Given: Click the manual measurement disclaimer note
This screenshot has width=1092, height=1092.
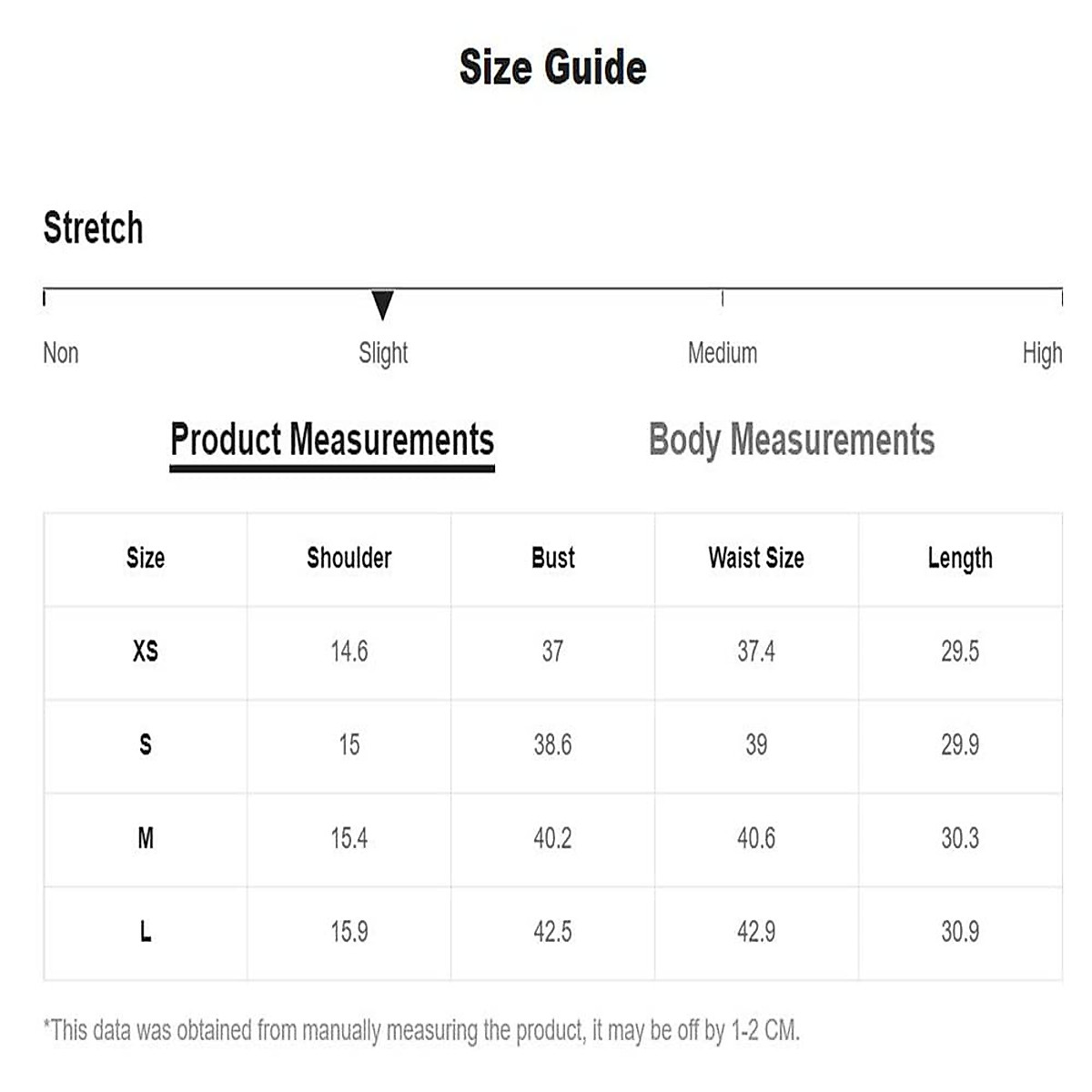Looking at the screenshot, I should [x=421, y=1031].
